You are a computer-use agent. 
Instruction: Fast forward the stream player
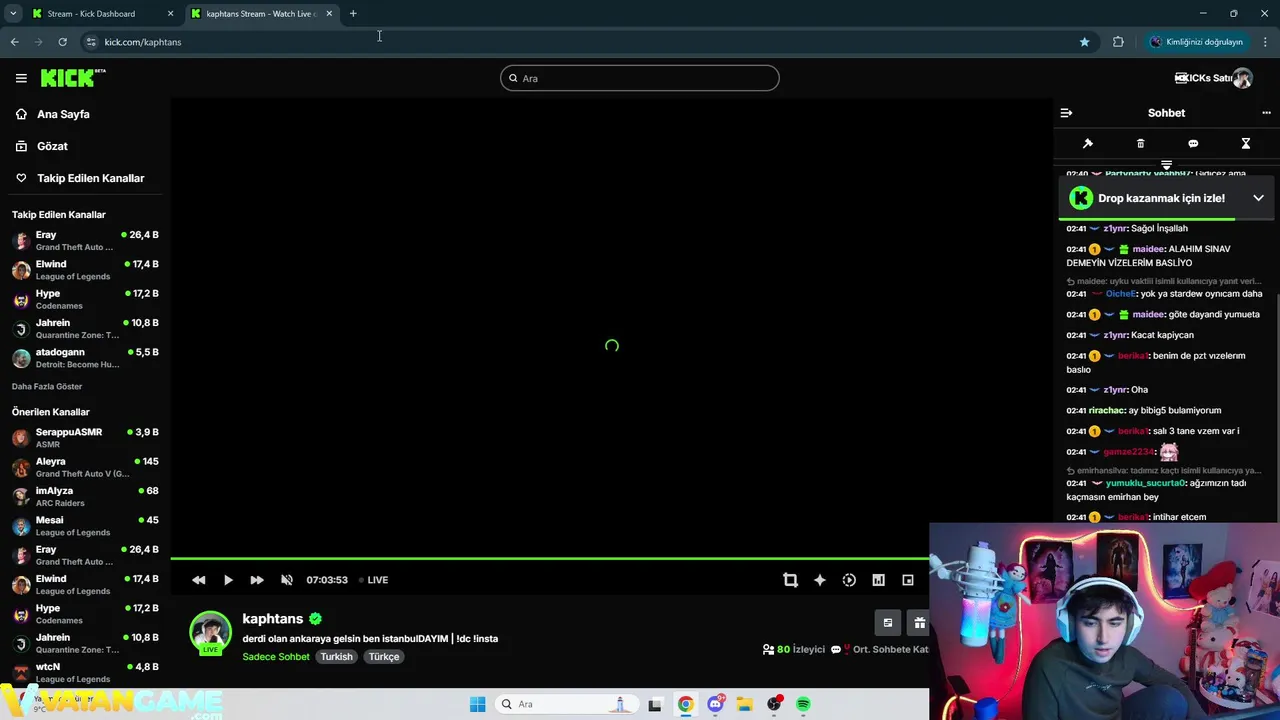click(x=257, y=580)
